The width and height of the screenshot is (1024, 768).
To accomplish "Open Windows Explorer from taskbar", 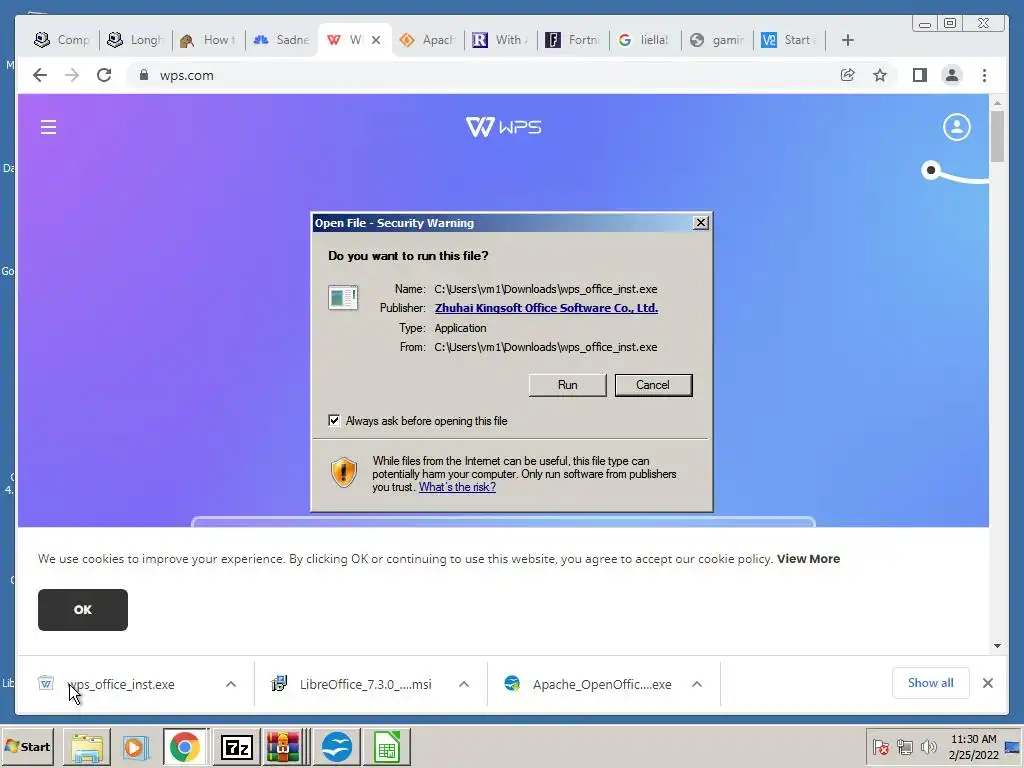I will (87, 747).
